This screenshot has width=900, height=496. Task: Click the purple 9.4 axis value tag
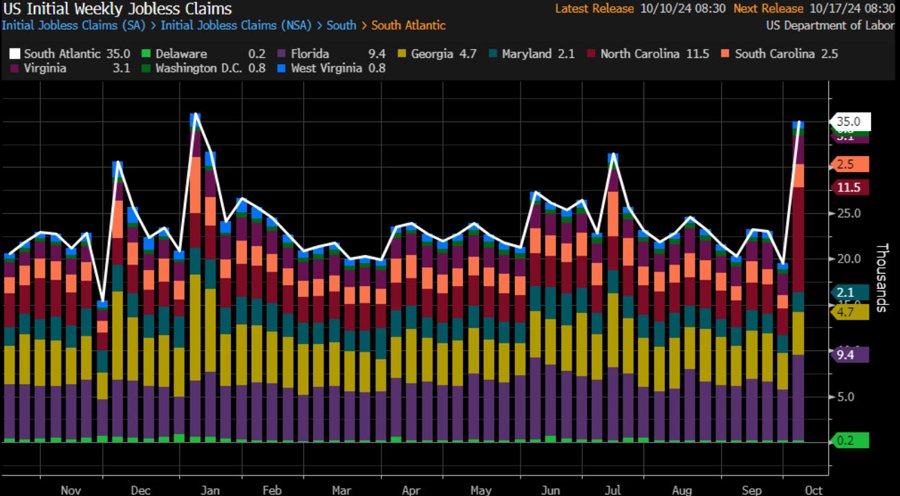tap(849, 354)
